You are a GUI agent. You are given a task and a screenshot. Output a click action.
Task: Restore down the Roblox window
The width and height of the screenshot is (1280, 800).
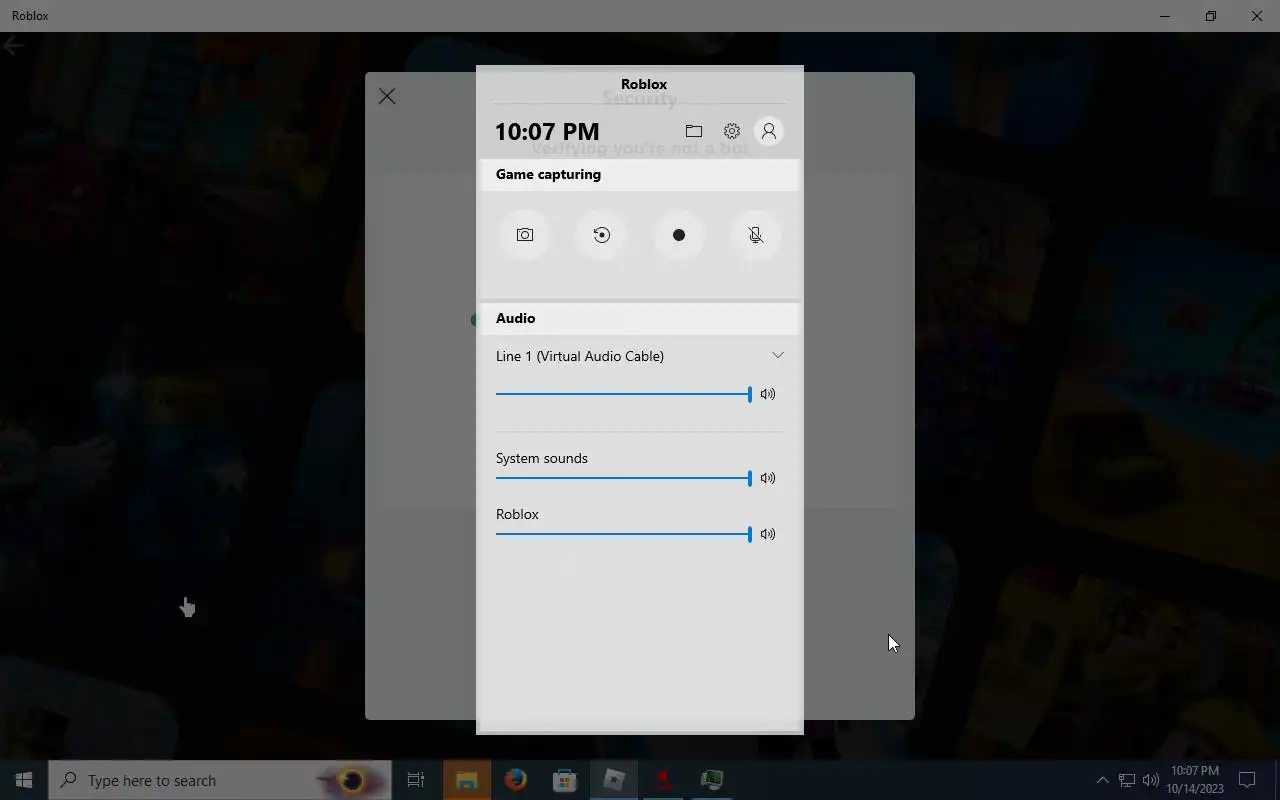click(1211, 16)
